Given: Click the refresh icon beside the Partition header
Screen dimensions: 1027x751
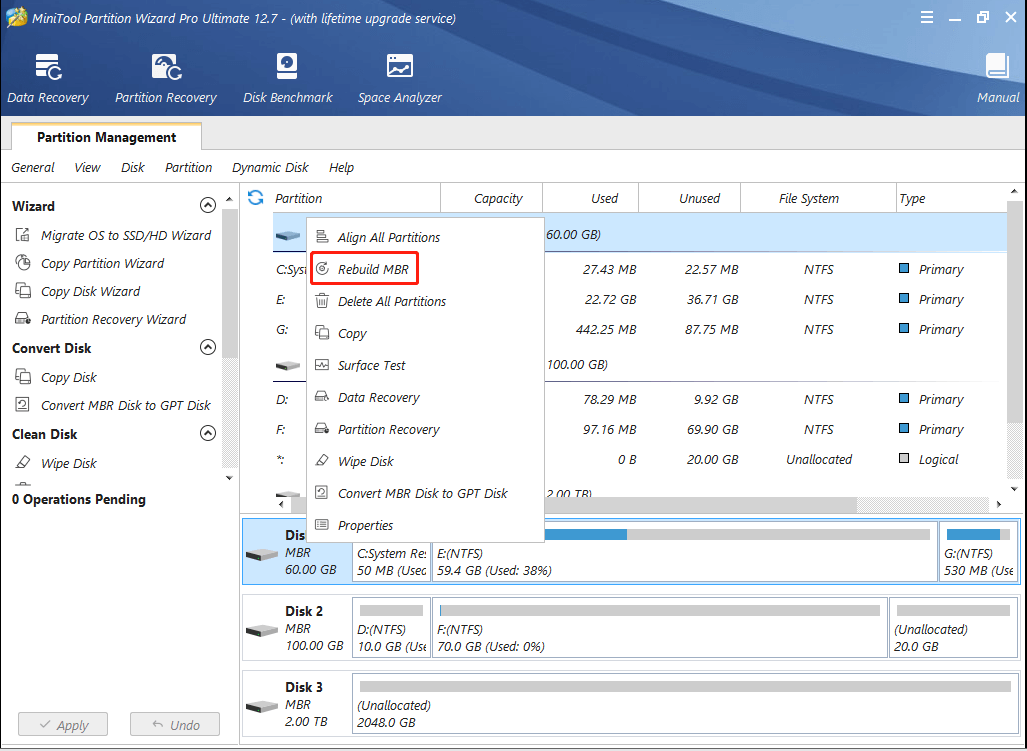Looking at the screenshot, I should coord(256,198).
